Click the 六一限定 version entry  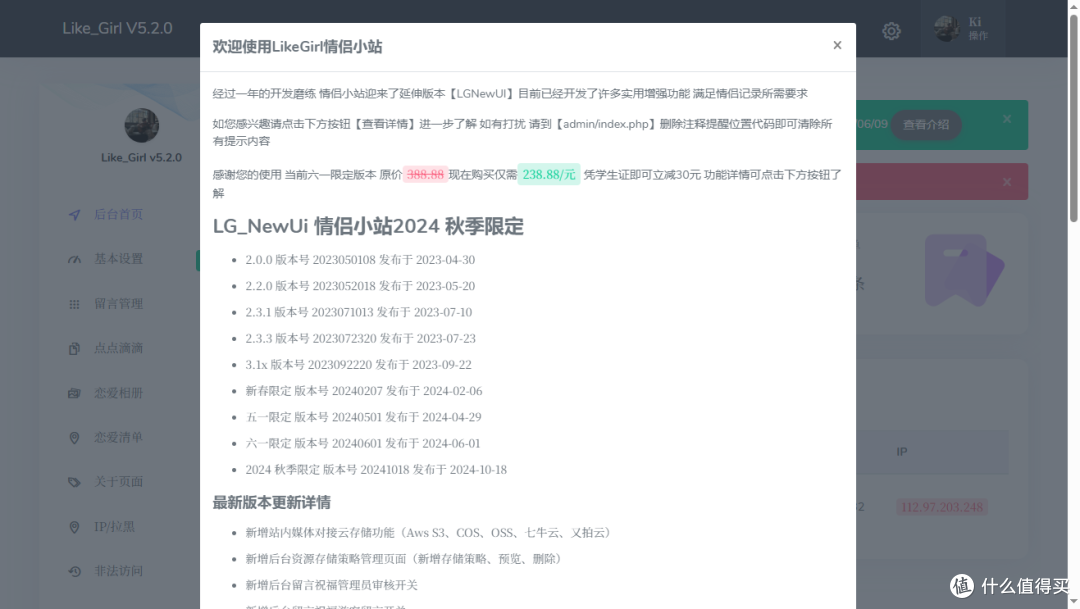click(363, 443)
